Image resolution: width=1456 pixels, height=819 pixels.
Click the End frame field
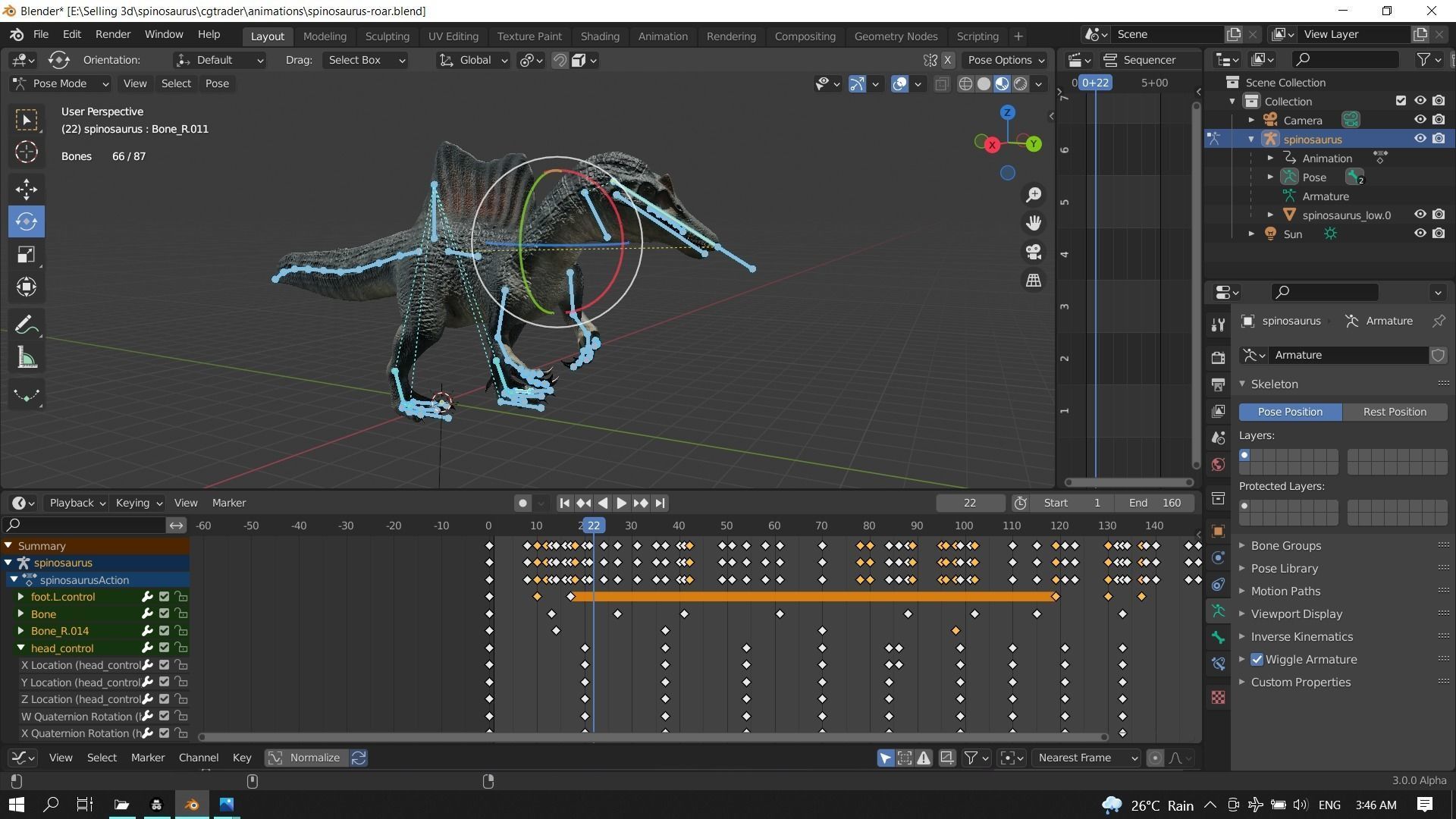(x=1154, y=503)
